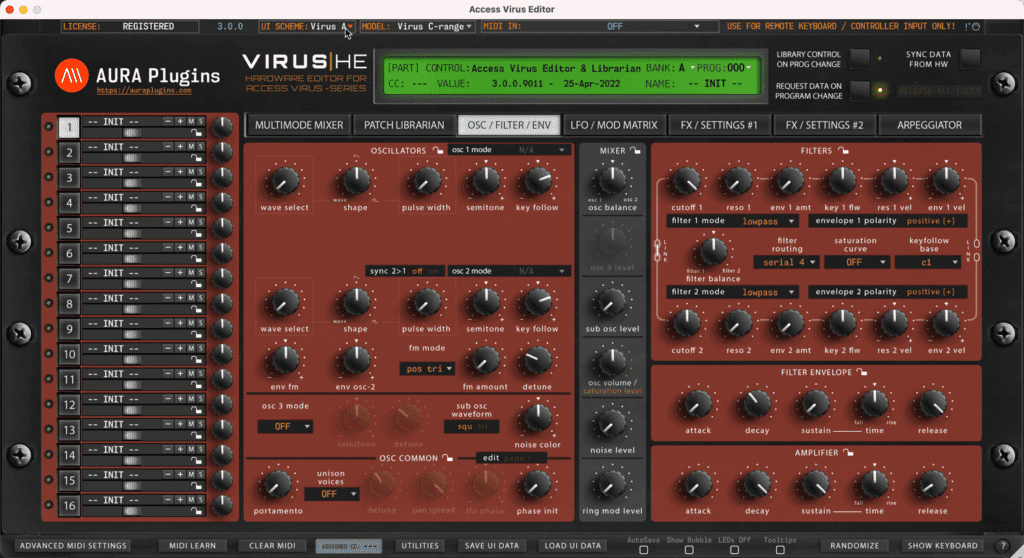
Task: Toggle the Filter Envelope lock icon
Action: click(862, 372)
